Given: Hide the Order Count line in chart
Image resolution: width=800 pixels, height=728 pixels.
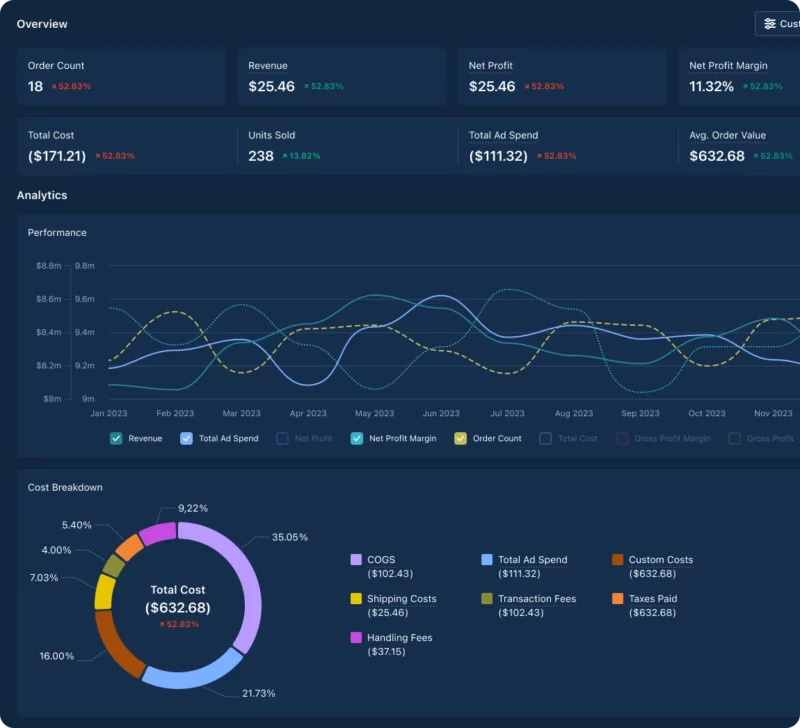Looking at the screenshot, I should [x=460, y=438].
